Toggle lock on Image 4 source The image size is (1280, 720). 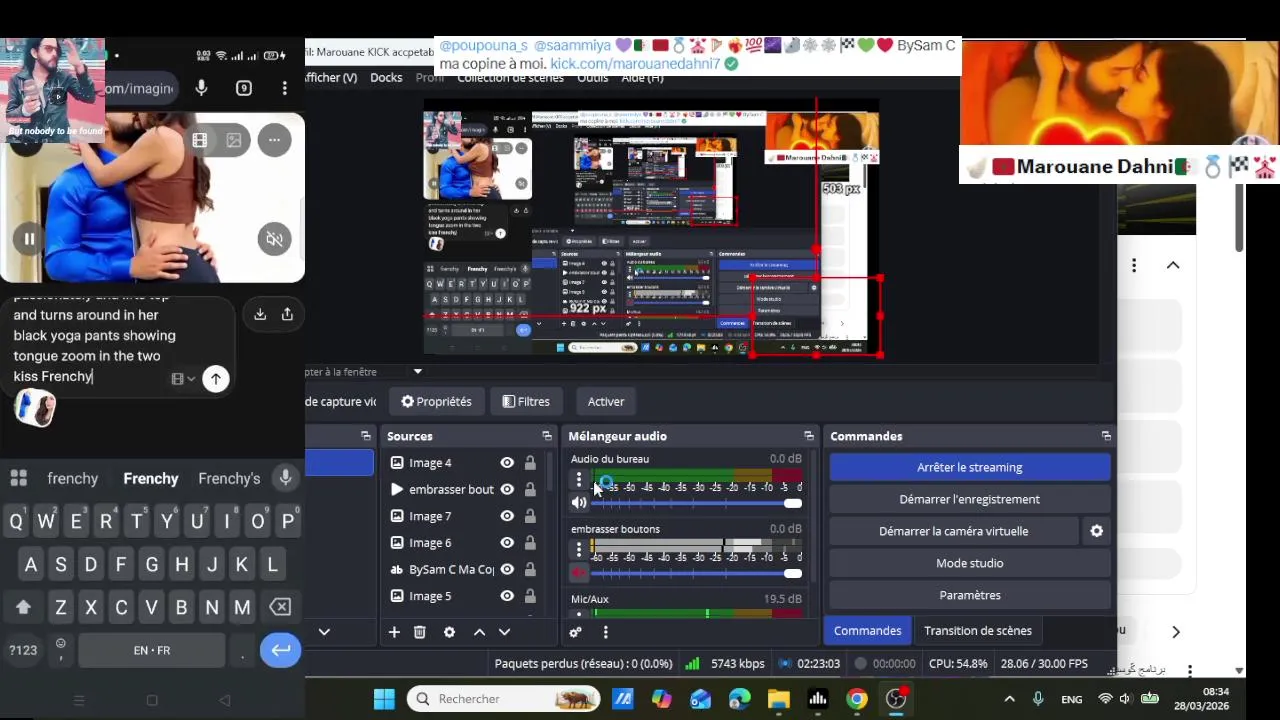(530, 463)
